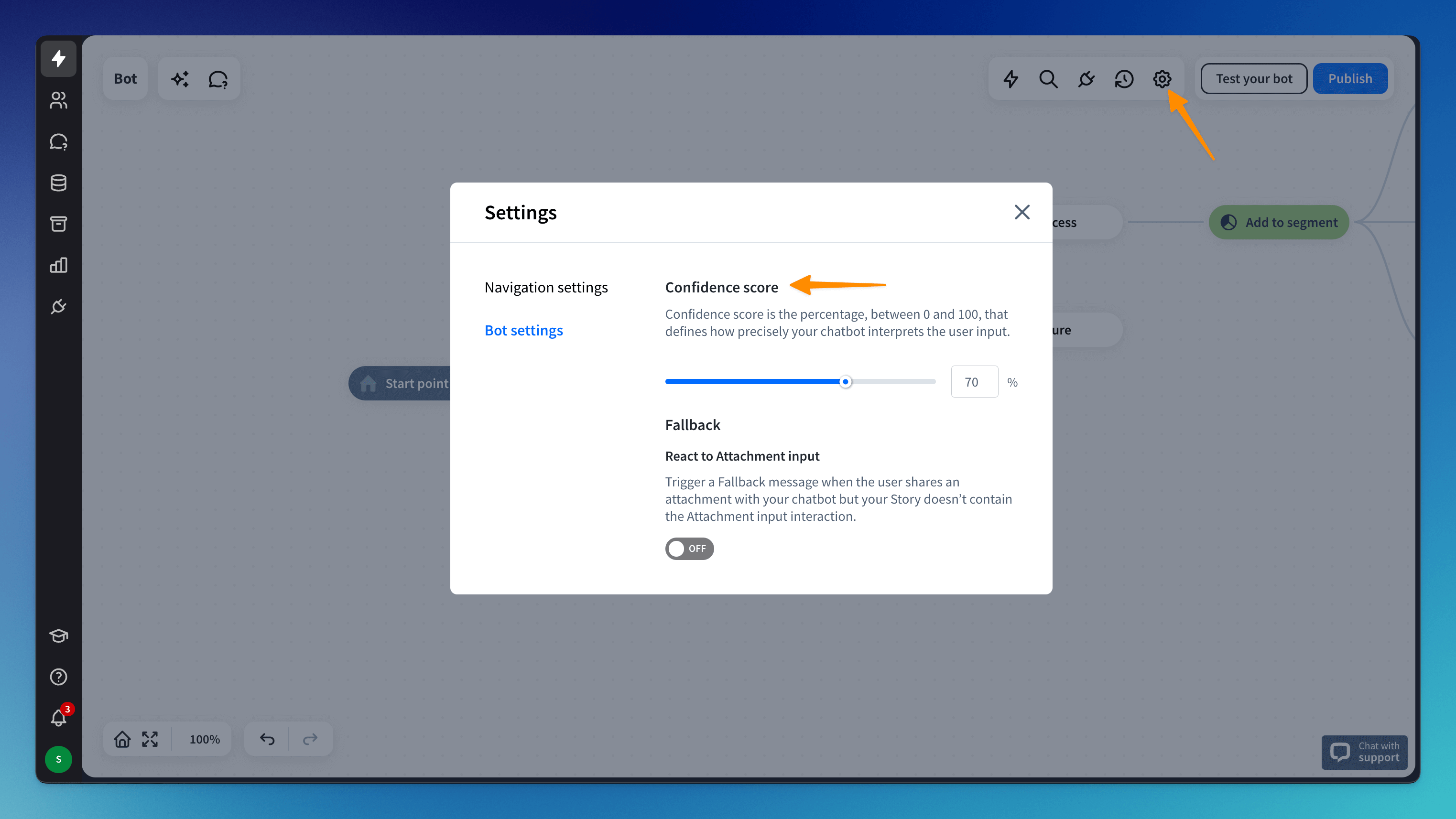
Task: Open the Archives box icon
Action: click(x=58, y=224)
